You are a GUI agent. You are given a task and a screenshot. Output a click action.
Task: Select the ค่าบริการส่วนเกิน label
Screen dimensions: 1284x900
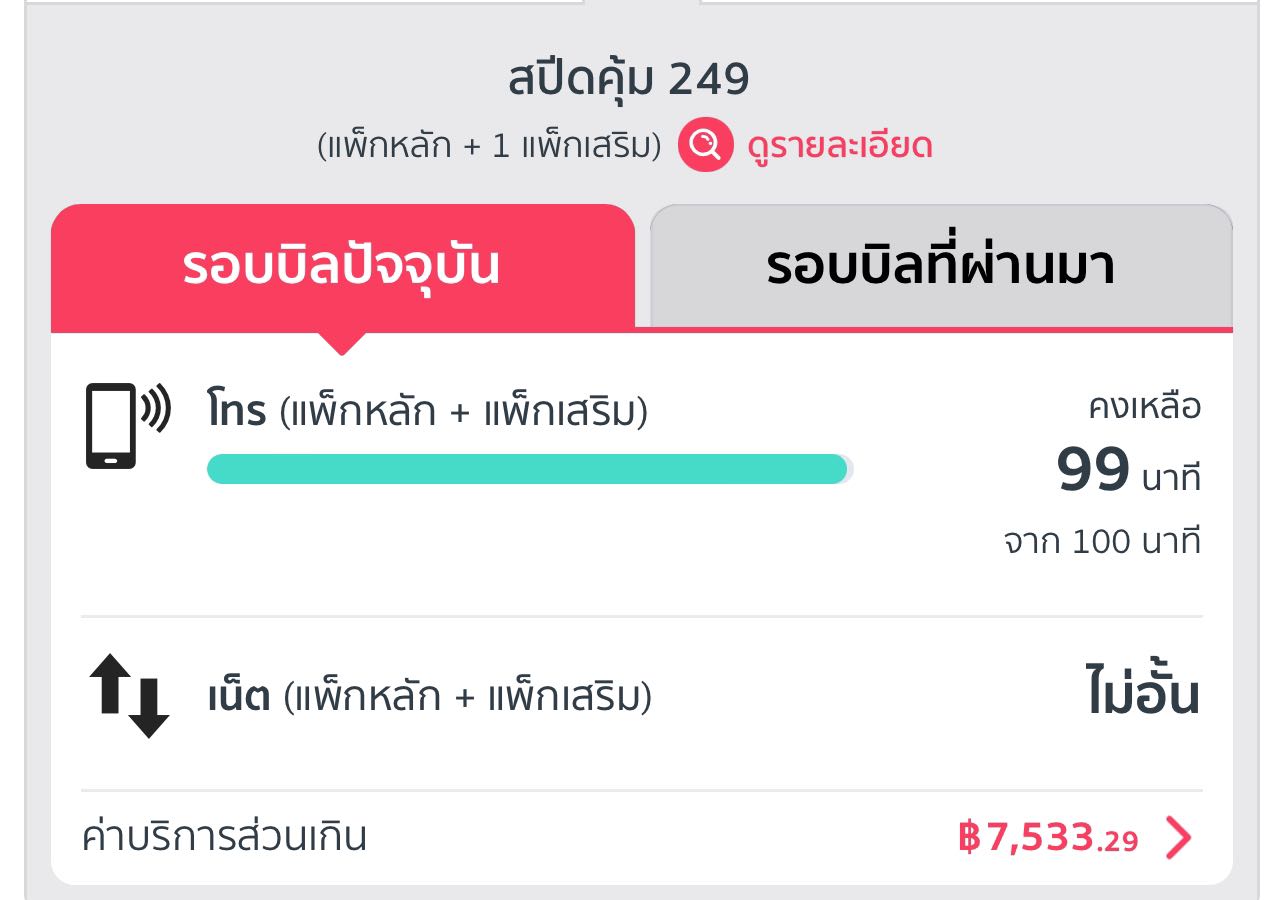pyautogui.click(x=224, y=837)
